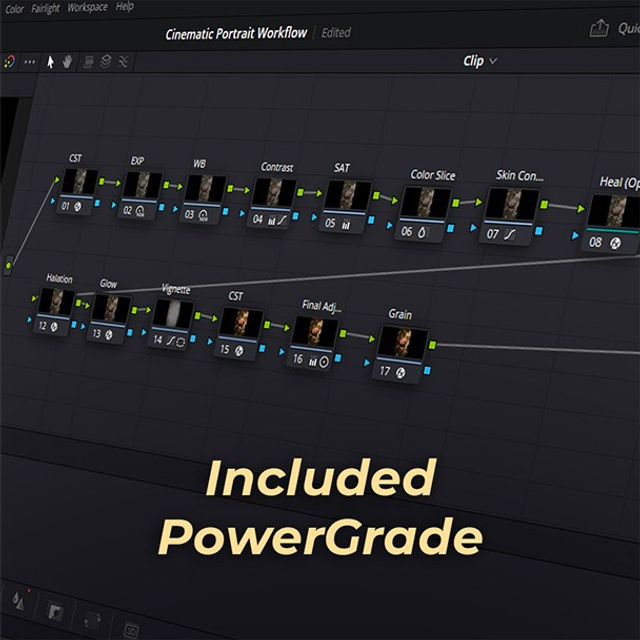Open the Fairlight menu

[x=45, y=8]
